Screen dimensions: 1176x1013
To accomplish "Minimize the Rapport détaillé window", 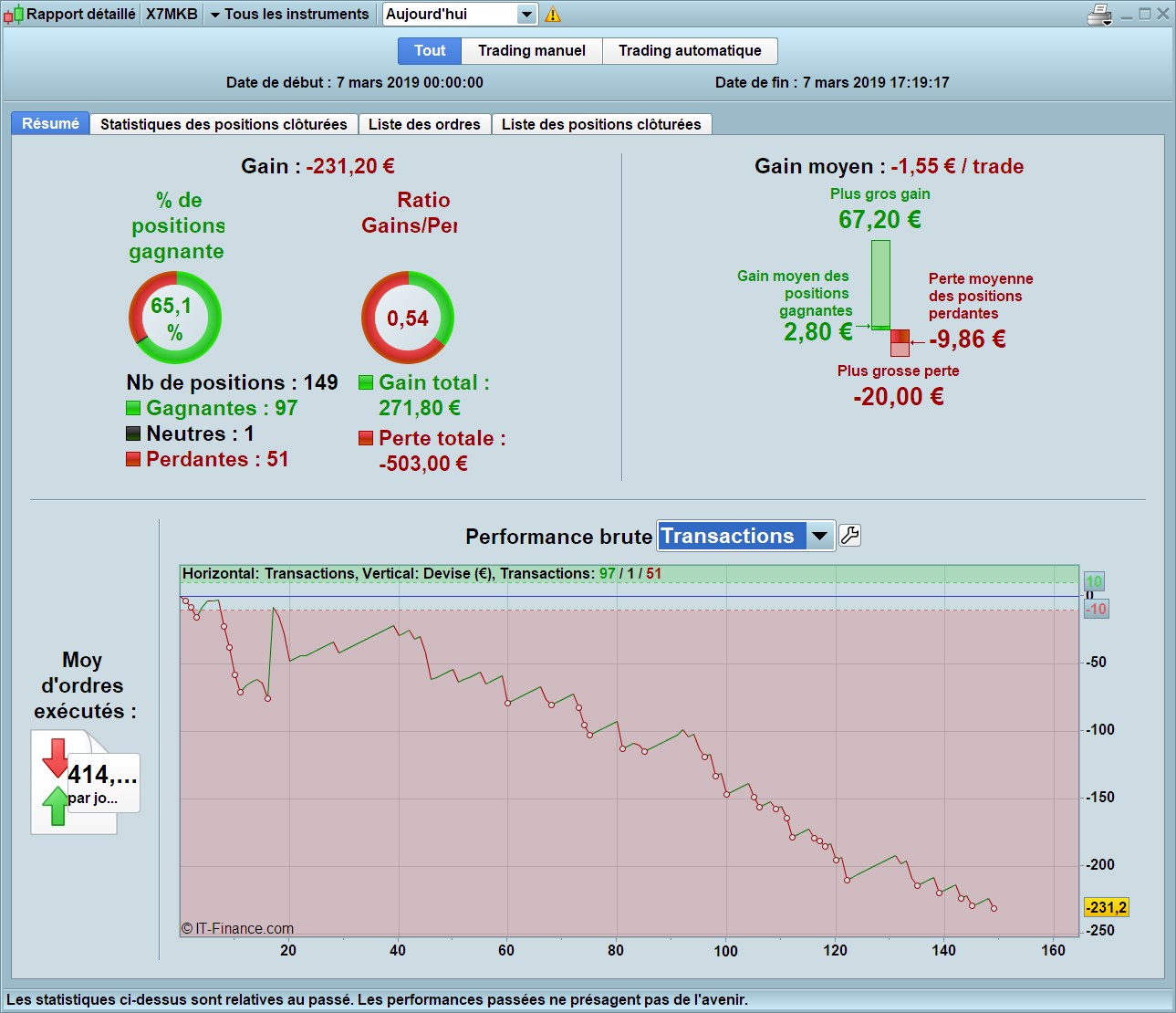I will (x=1128, y=15).
